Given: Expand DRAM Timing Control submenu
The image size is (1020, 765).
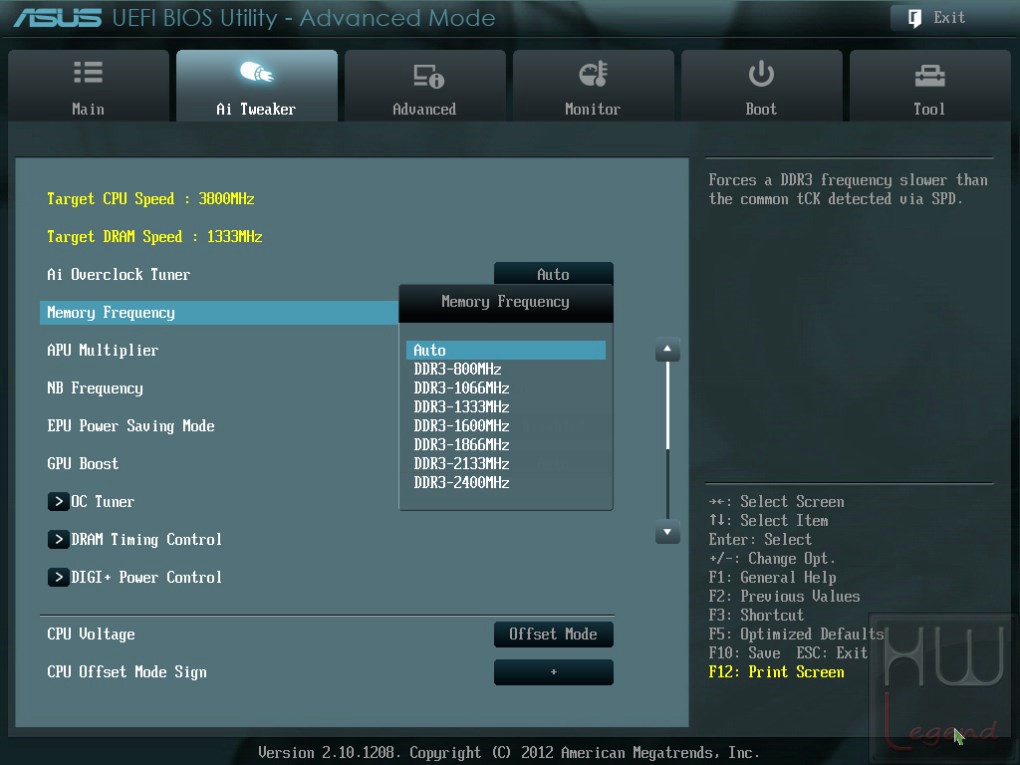Looking at the screenshot, I should pos(135,539).
